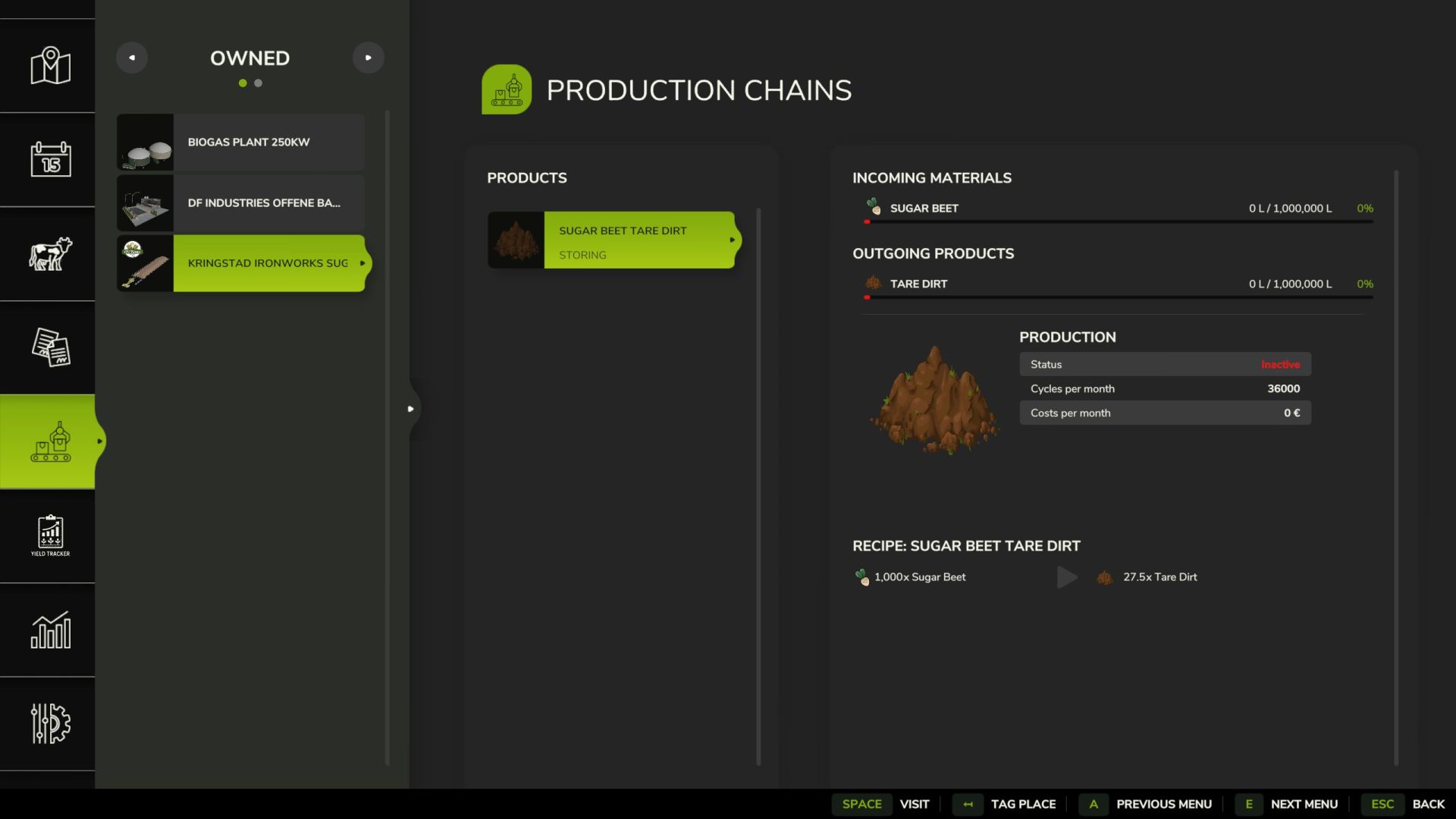1456x819 pixels.
Task: Click the Sugar Beet Tare Dirt thumbnail
Action: pos(516,240)
